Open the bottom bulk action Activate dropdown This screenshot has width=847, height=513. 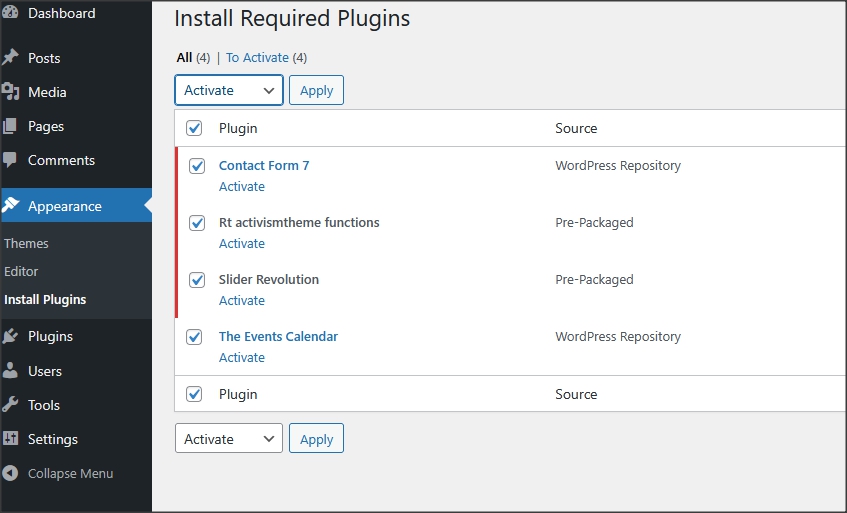coord(229,439)
